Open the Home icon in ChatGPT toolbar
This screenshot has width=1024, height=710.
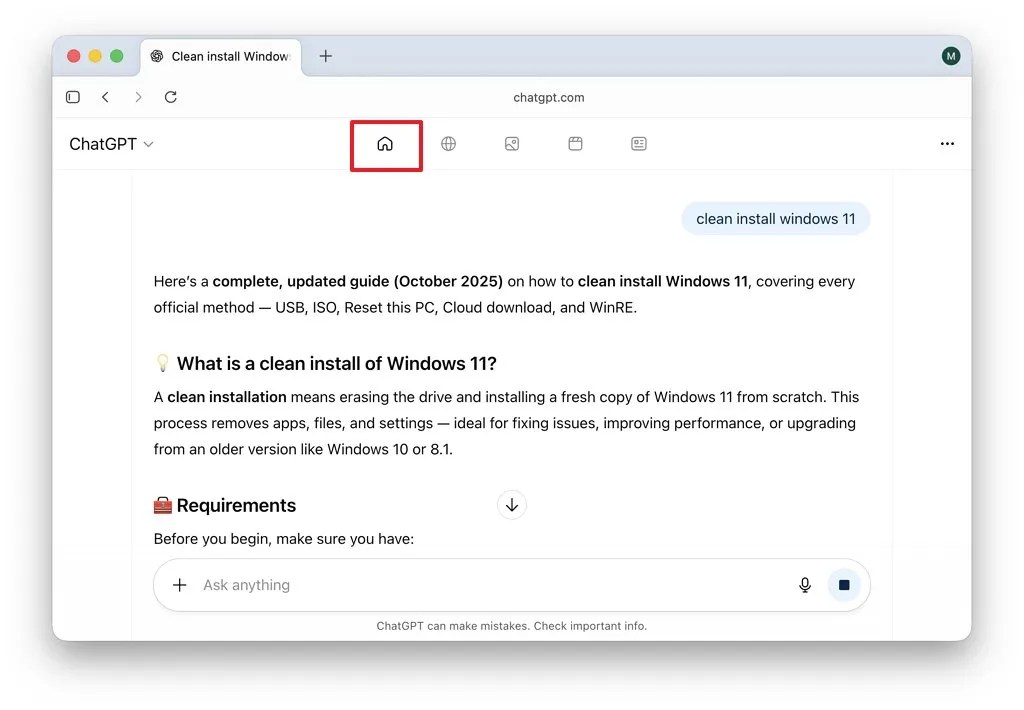click(385, 144)
